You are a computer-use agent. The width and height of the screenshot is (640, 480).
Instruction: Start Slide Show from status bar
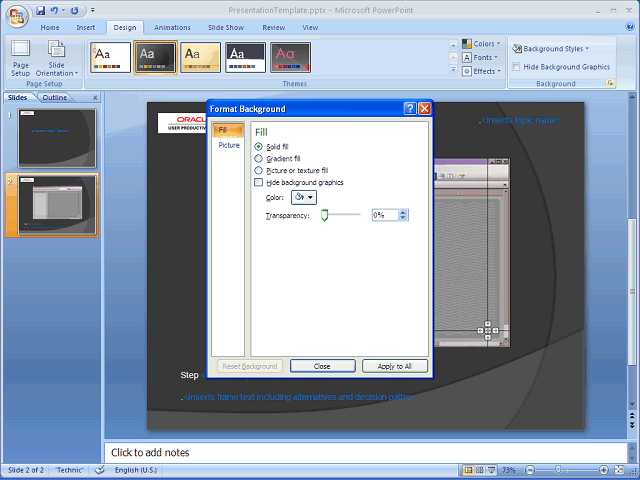492,470
